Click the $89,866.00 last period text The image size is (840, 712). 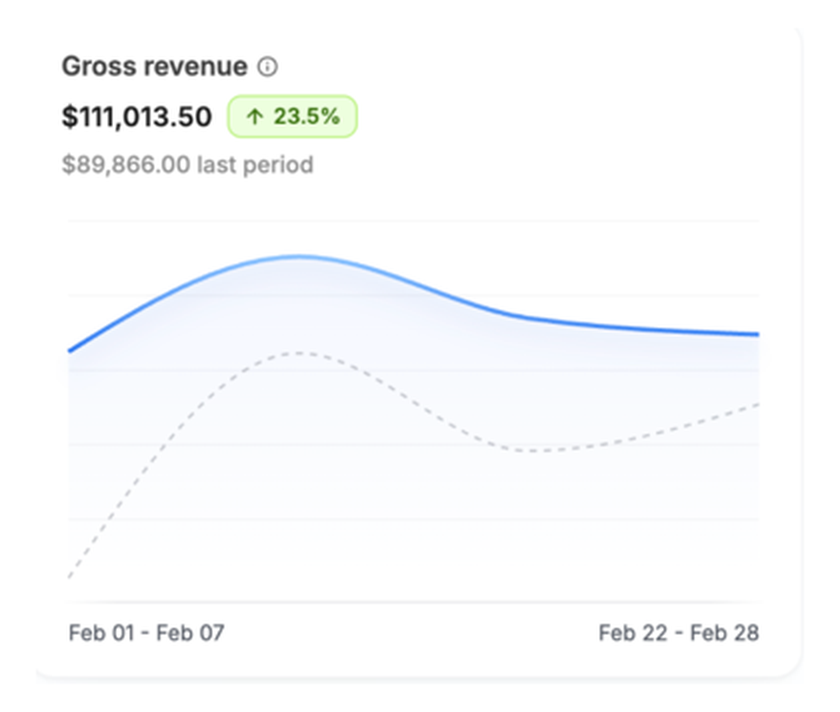(x=188, y=164)
